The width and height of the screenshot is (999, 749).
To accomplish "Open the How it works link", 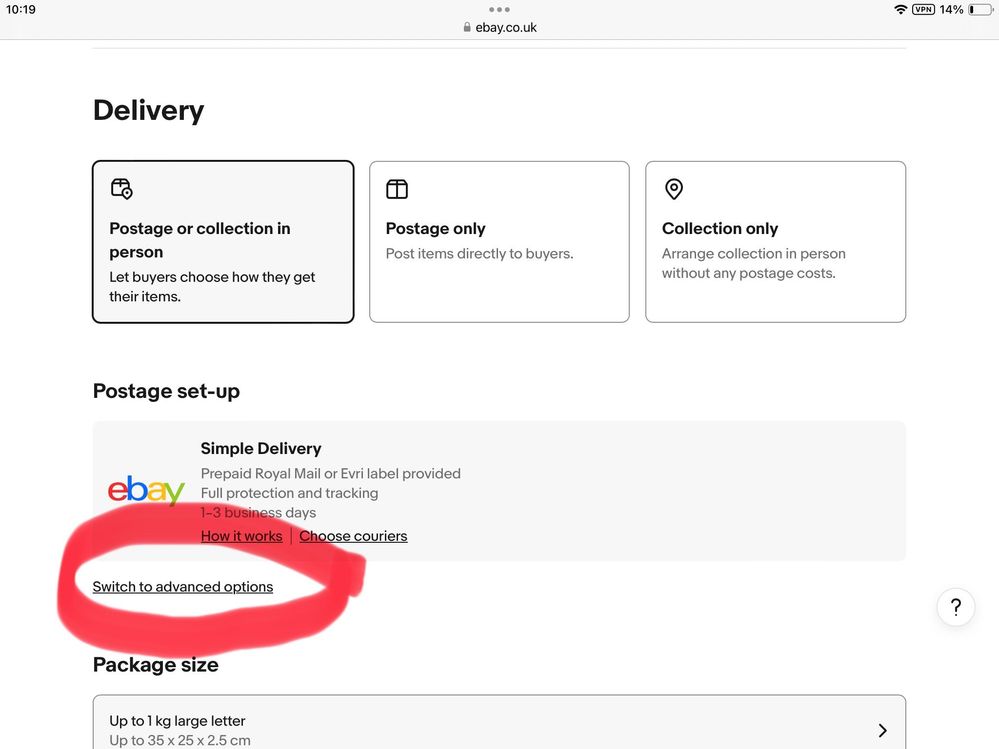I will point(241,536).
